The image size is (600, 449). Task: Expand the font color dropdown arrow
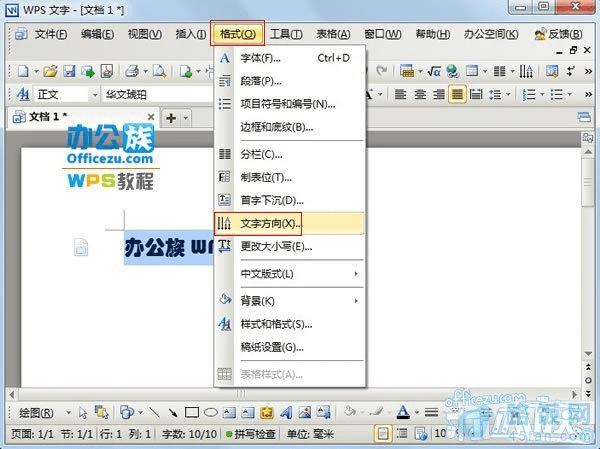tap(417, 413)
